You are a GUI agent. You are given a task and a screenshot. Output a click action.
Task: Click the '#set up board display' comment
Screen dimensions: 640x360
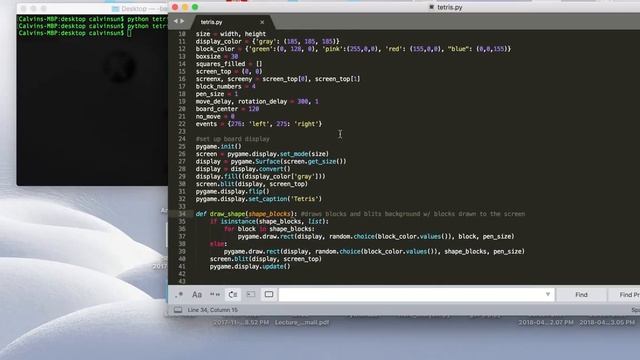[233, 139]
